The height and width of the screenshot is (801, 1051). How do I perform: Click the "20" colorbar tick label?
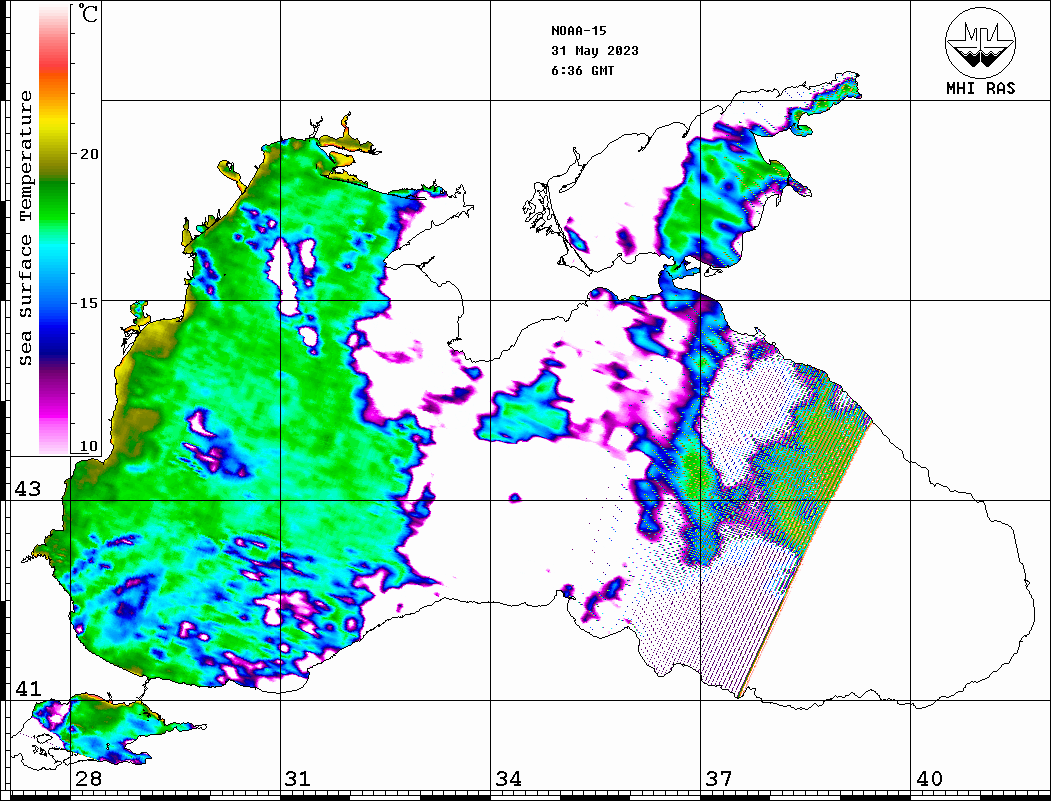pos(89,154)
